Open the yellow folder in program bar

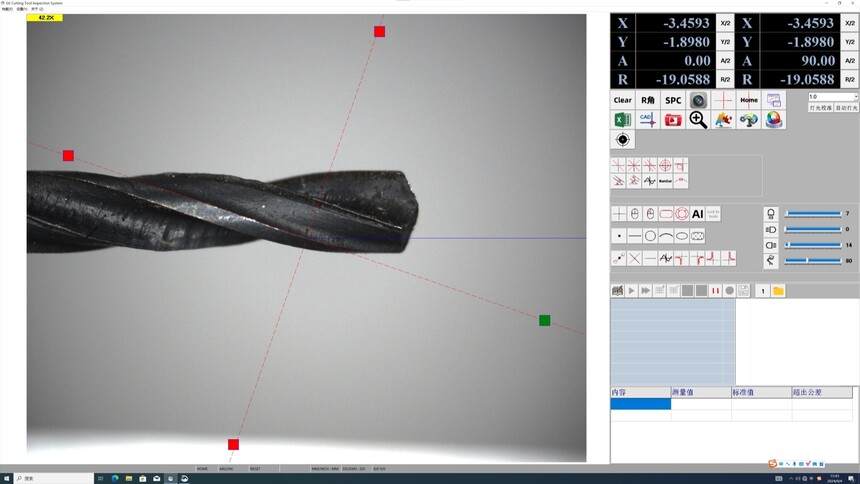click(x=778, y=291)
